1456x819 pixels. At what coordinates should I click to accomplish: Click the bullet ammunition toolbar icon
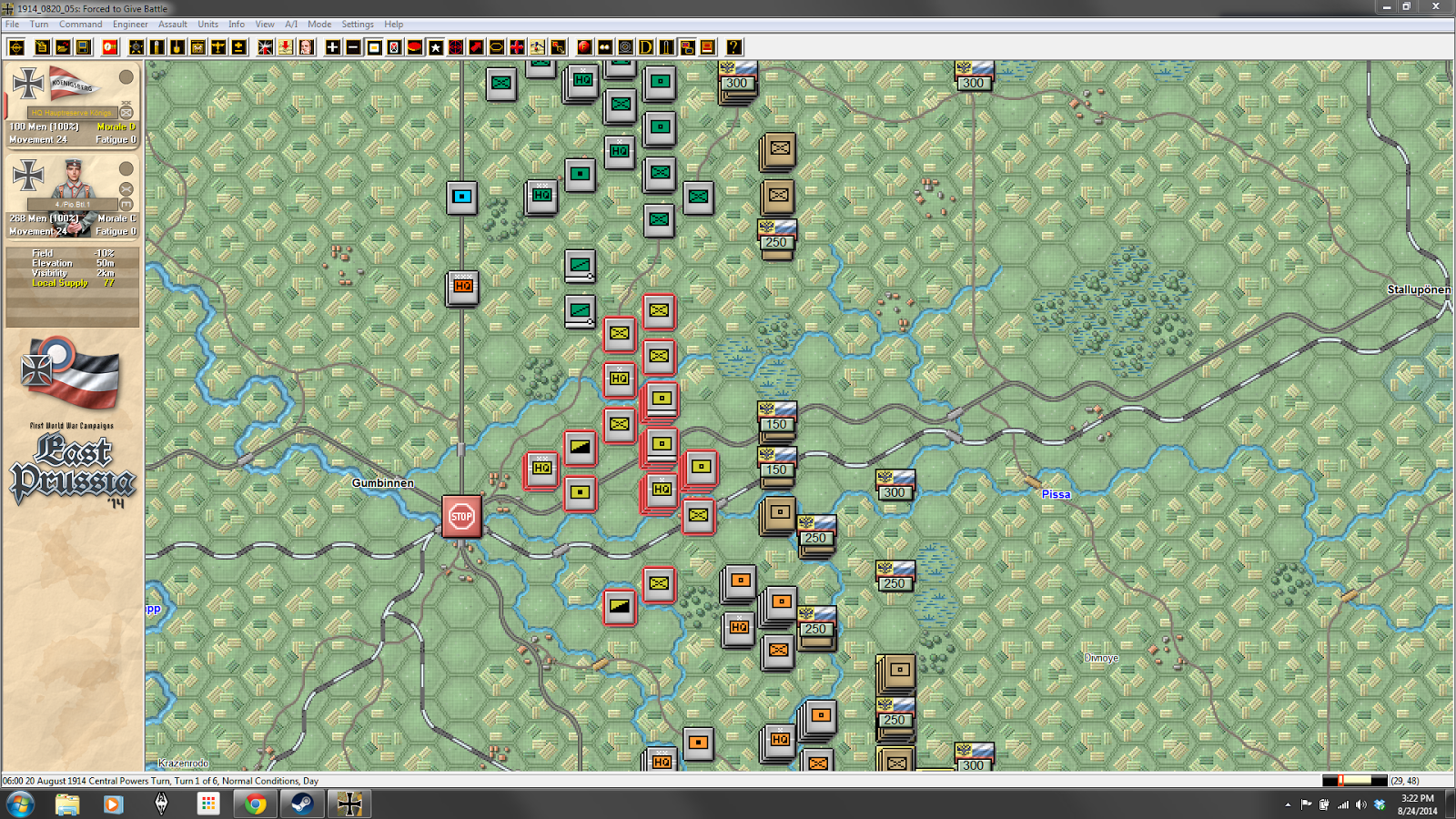[x=157, y=47]
